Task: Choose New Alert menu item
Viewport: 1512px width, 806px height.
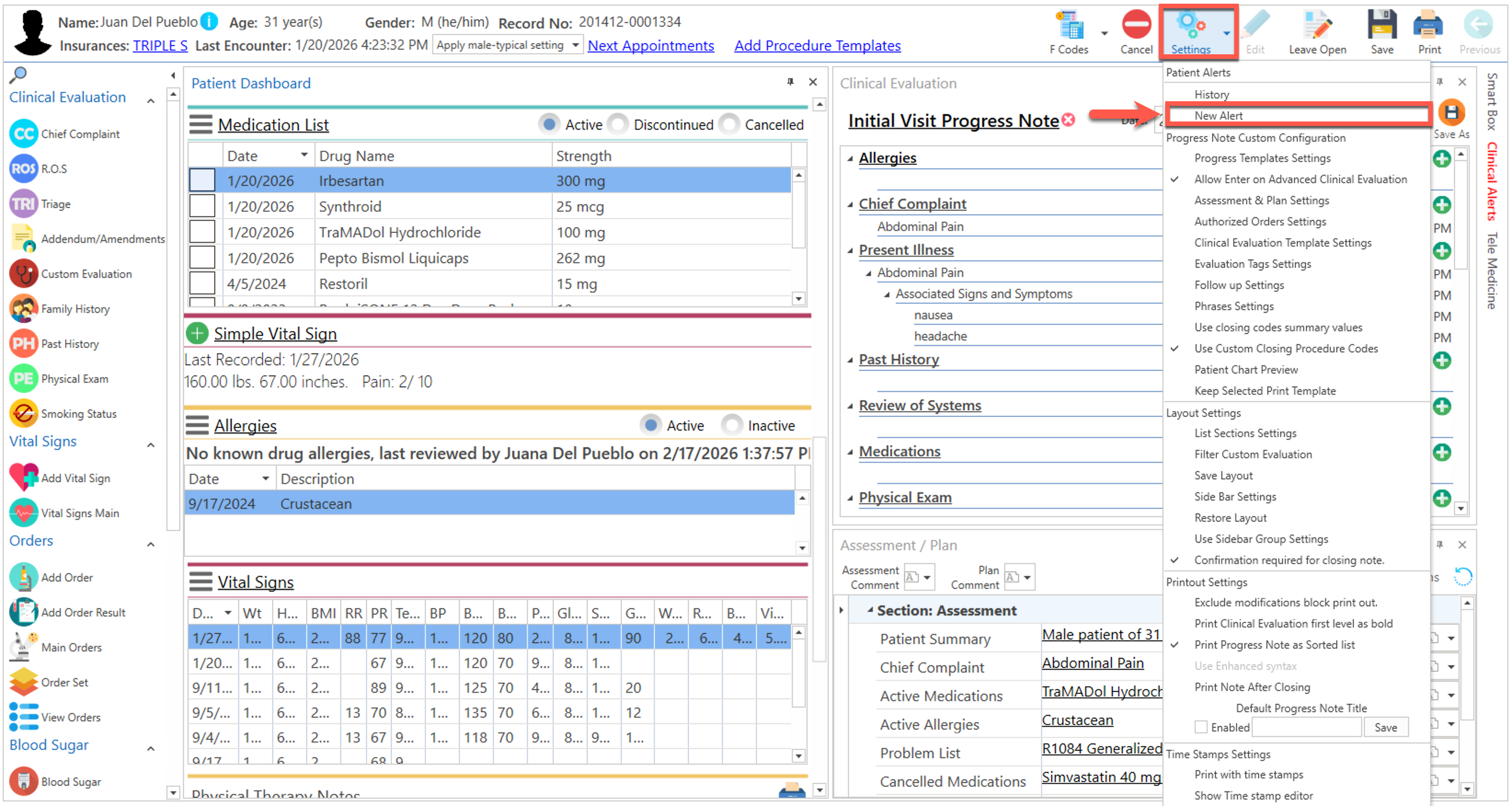Action: [x=1218, y=115]
